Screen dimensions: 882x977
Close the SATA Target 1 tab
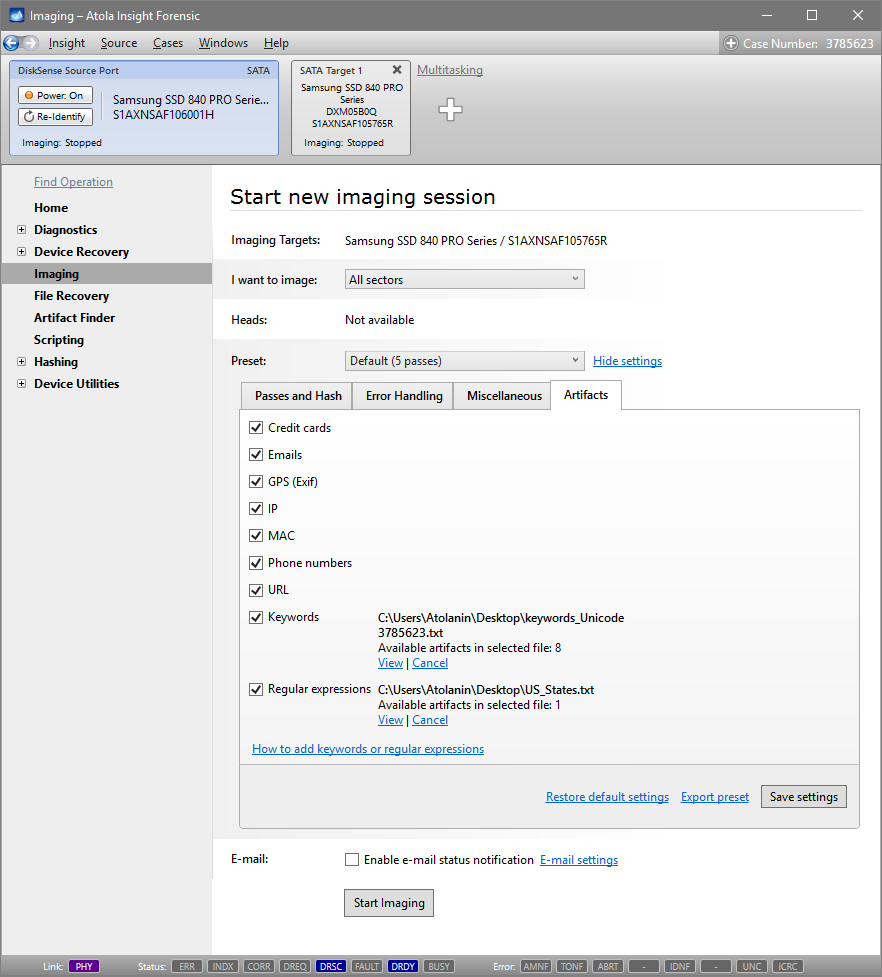[x=397, y=70]
